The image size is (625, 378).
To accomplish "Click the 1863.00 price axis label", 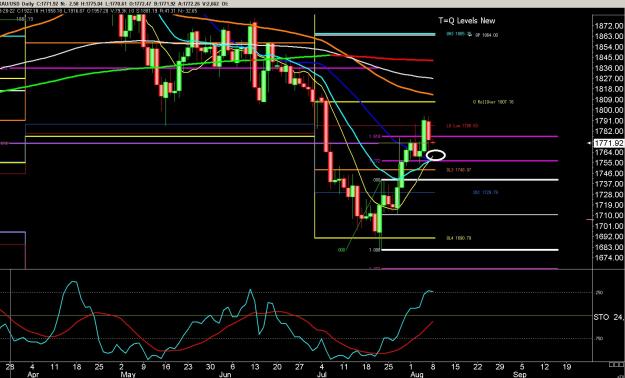I will point(609,36).
